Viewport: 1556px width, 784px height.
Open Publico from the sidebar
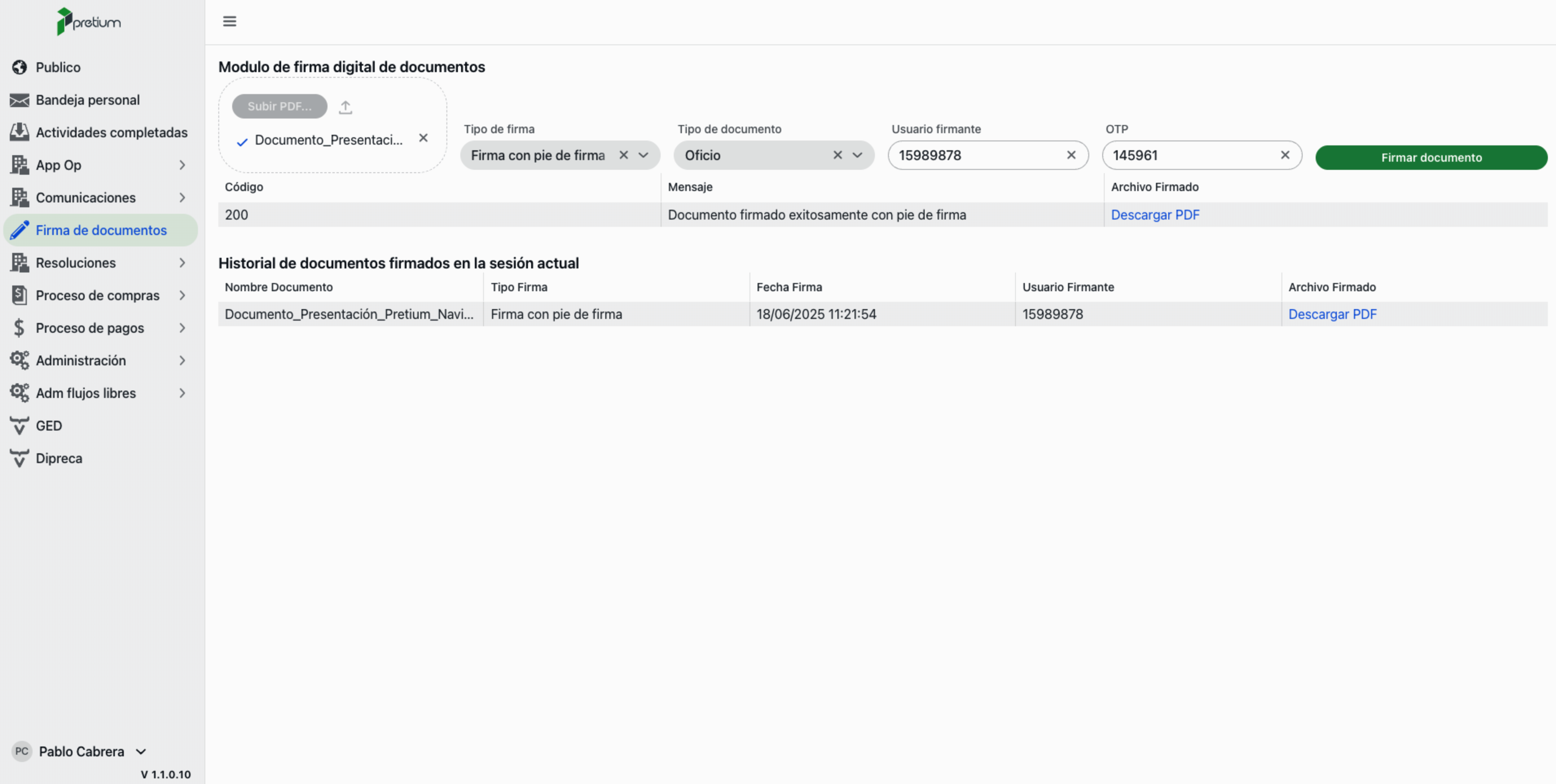[58, 67]
